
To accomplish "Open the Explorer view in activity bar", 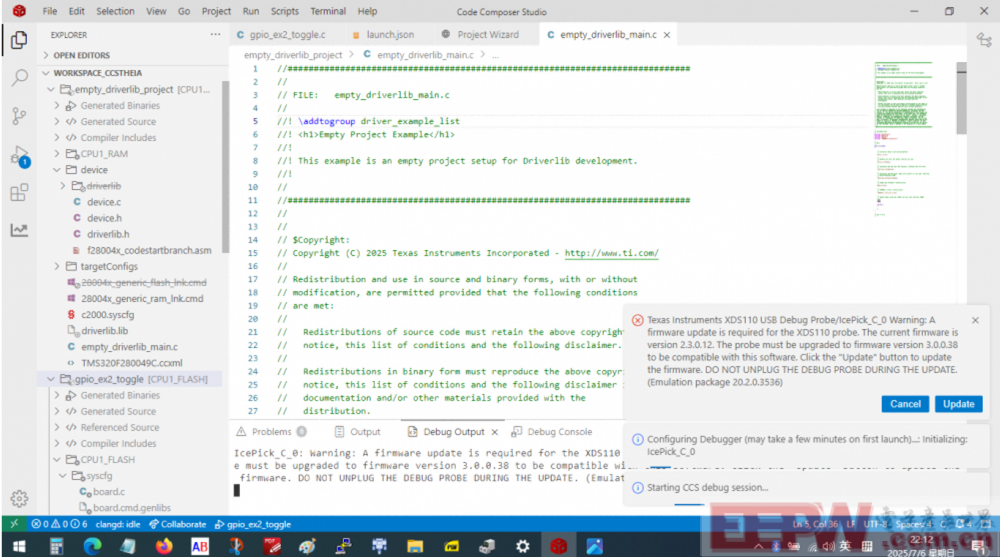I will pos(19,40).
